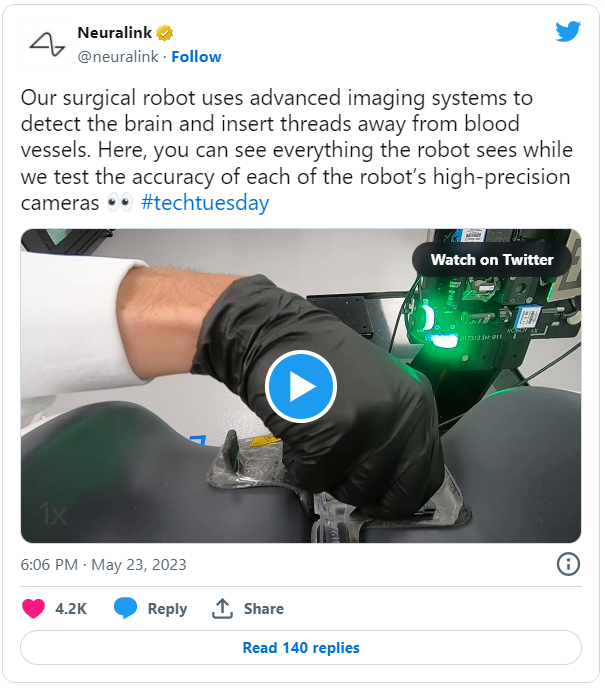This screenshot has width=605, height=695.
Task: Open the #techtuesday hashtag
Action: (x=205, y=203)
